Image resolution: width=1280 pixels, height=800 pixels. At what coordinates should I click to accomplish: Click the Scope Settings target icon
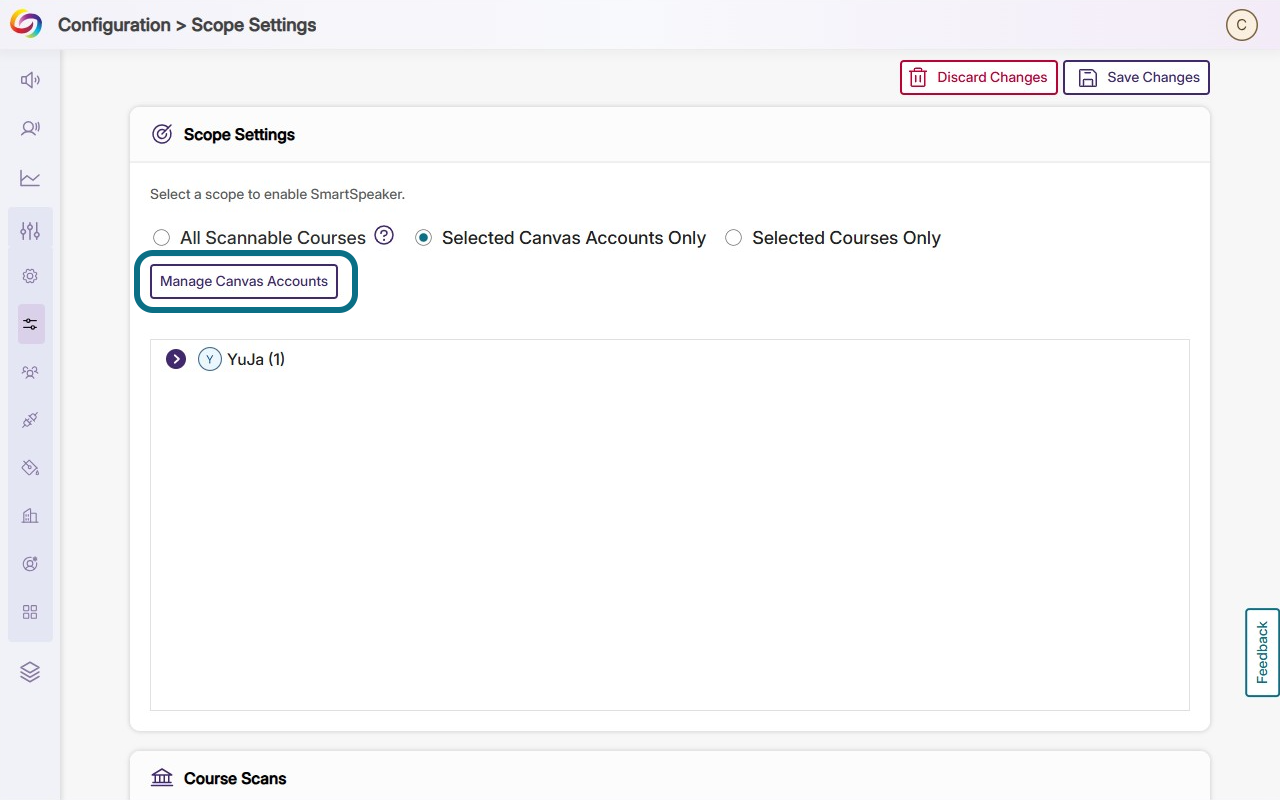click(162, 134)
